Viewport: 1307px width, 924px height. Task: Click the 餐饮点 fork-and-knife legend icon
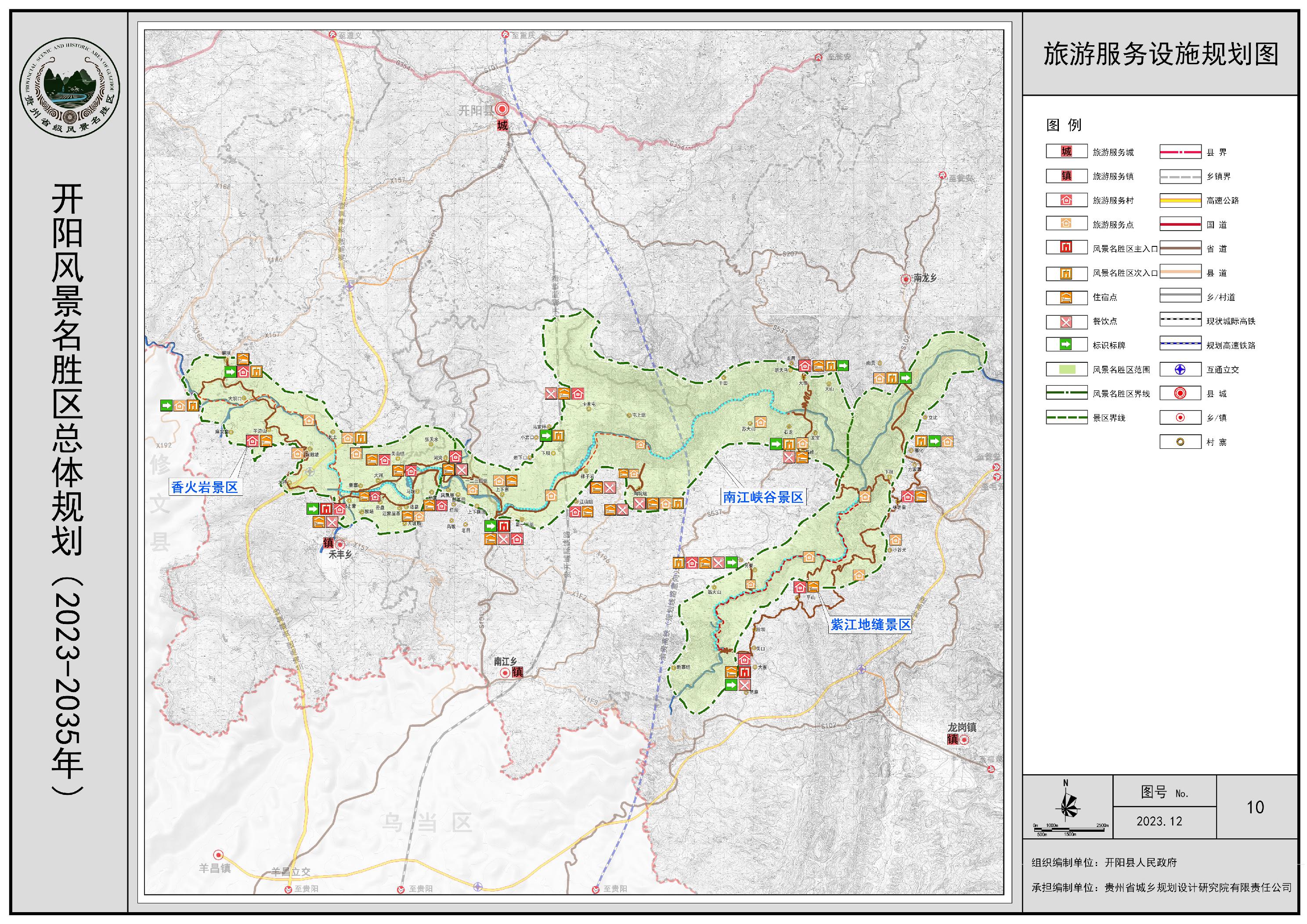(x=1066, y=321)
